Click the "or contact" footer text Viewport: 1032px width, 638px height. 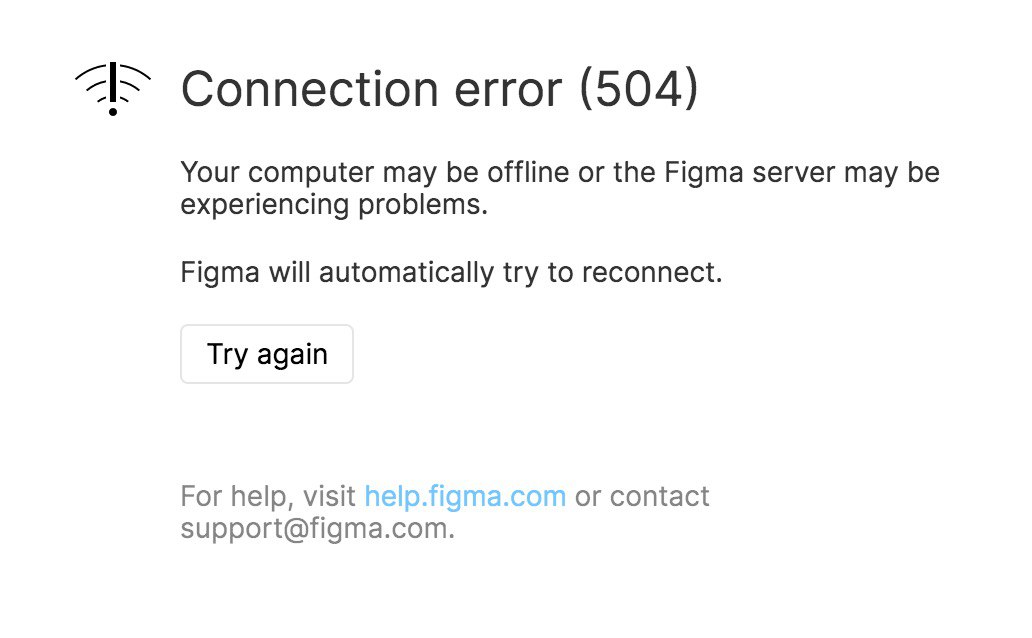(x=642, y=496)
